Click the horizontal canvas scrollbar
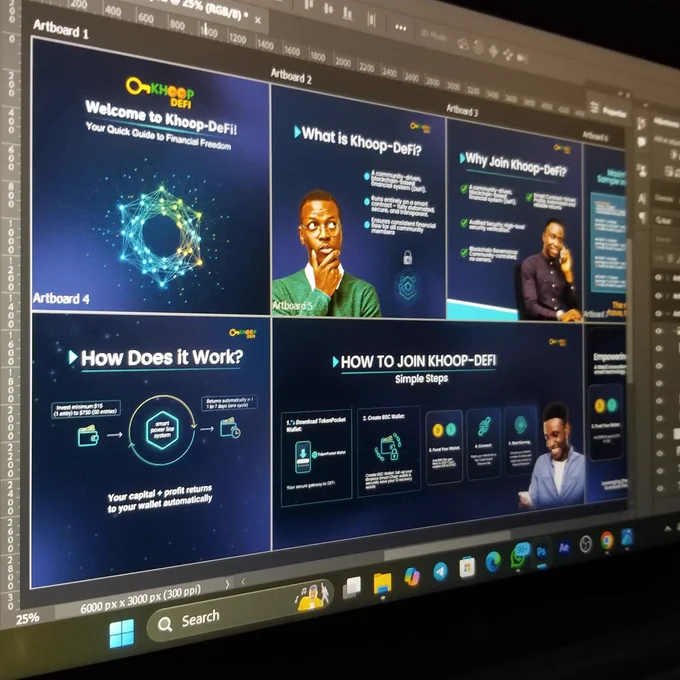The height and width of the screenshot is (680, 680). tap(447, 546)
